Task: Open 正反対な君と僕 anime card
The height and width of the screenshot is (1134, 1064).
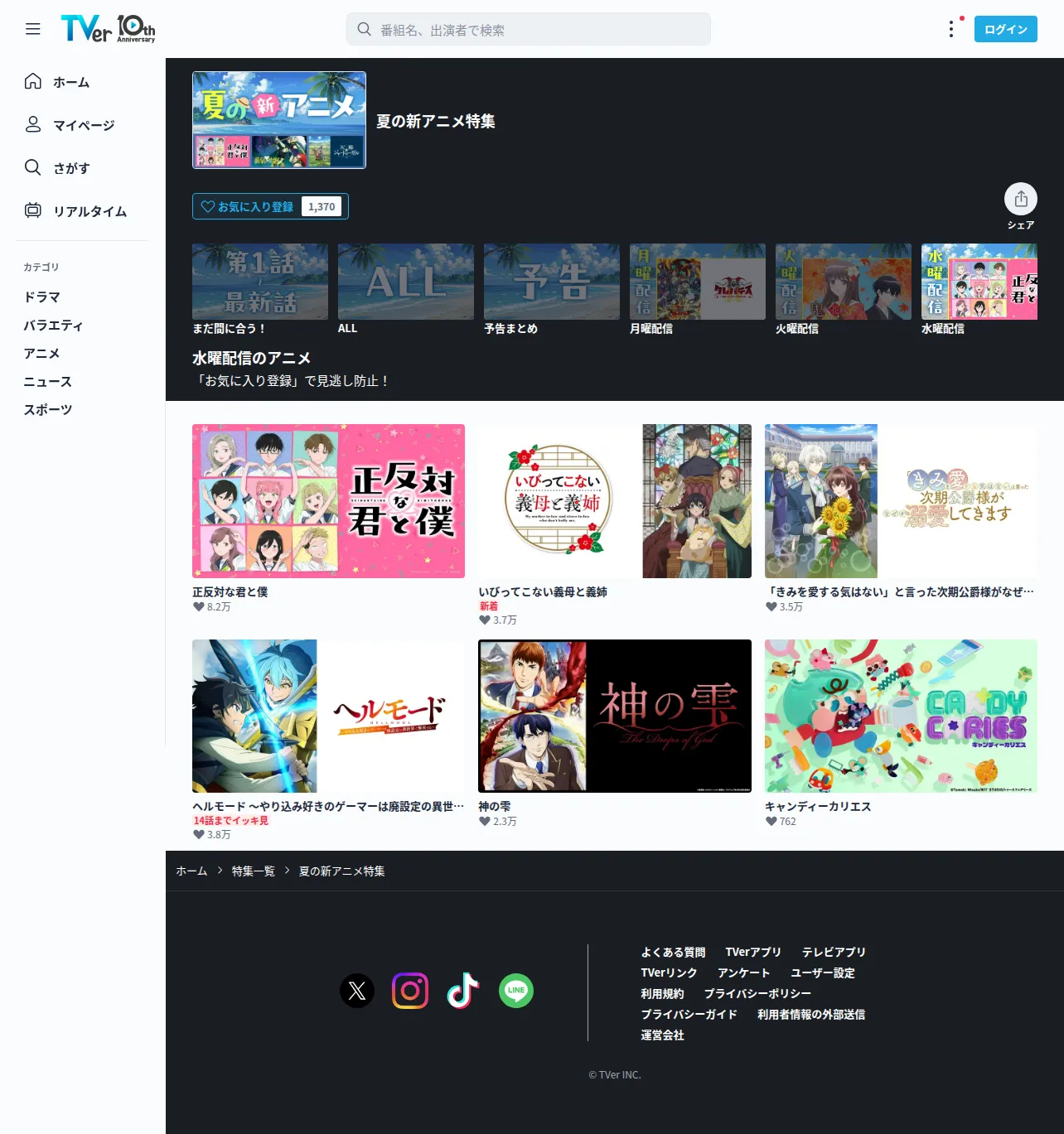Action: pos(328,501)
